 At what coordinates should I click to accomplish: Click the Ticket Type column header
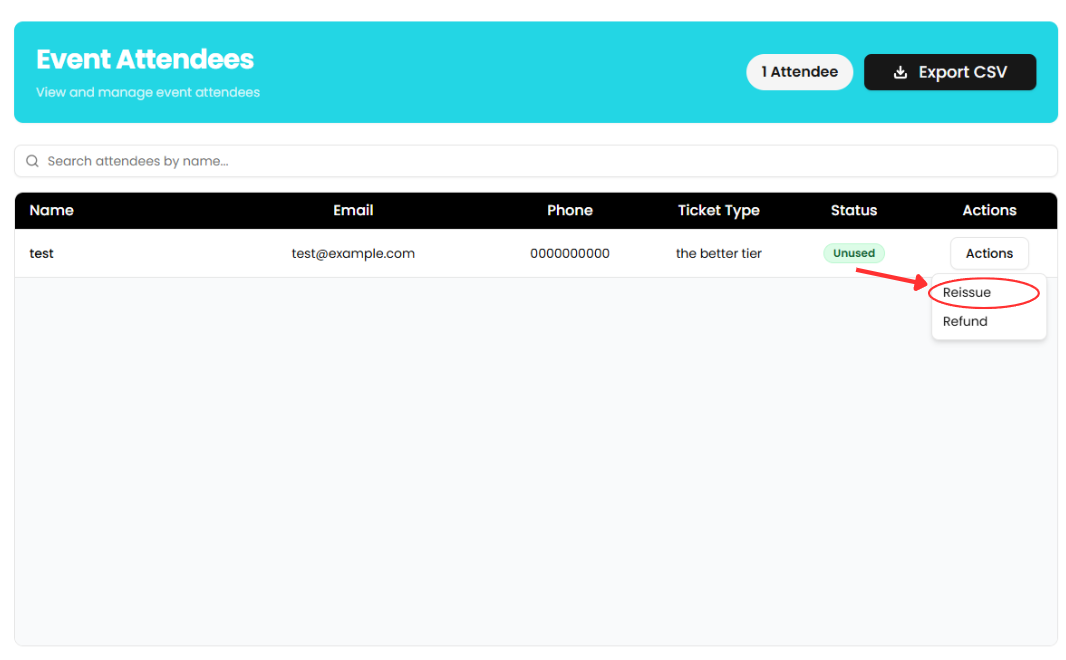pyautogui.click(x=718, y=211)
